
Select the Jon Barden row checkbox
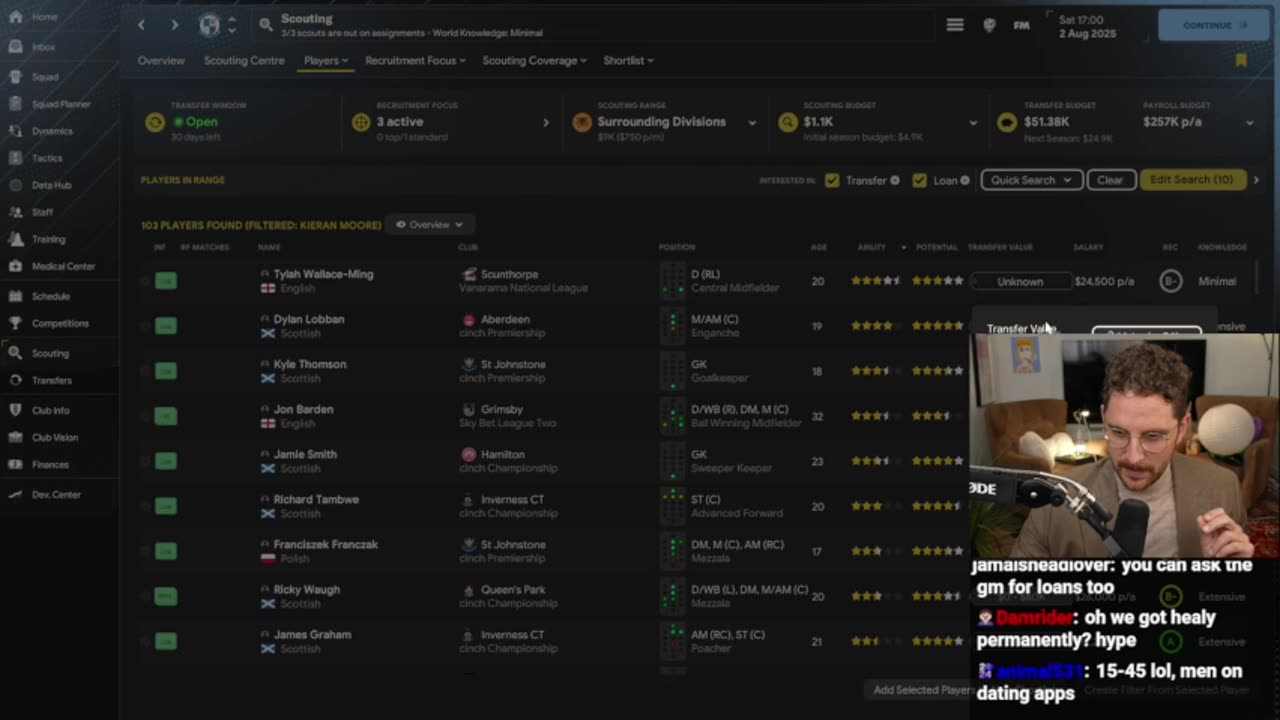point(146,416)
